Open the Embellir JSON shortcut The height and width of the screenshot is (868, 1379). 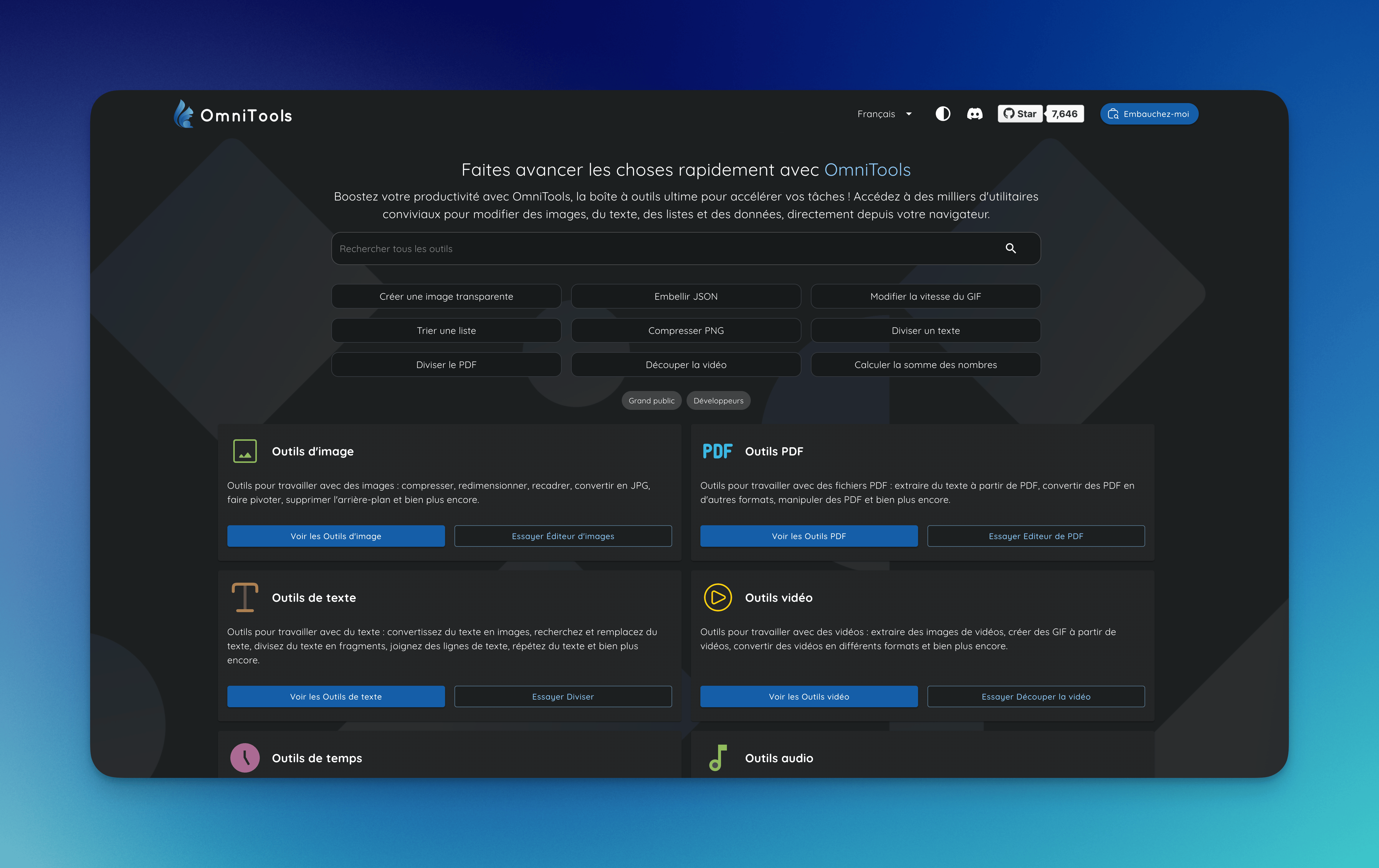685,296
